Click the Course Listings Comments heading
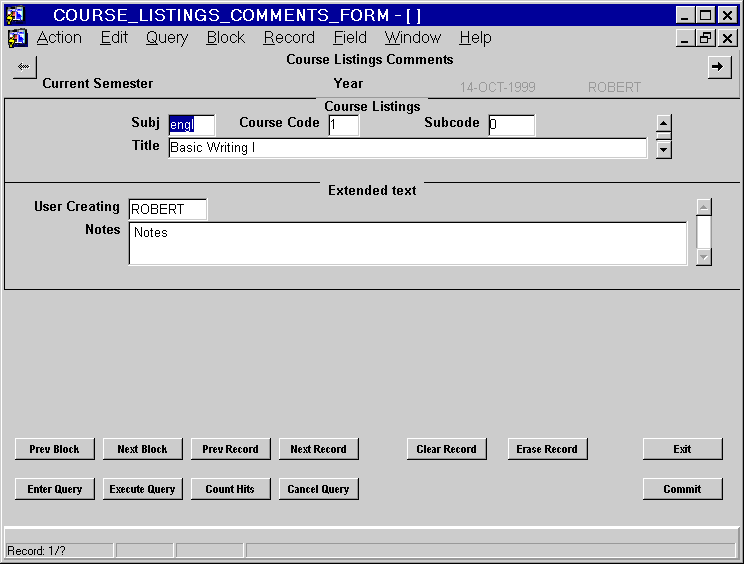 (x=370, y=59)
